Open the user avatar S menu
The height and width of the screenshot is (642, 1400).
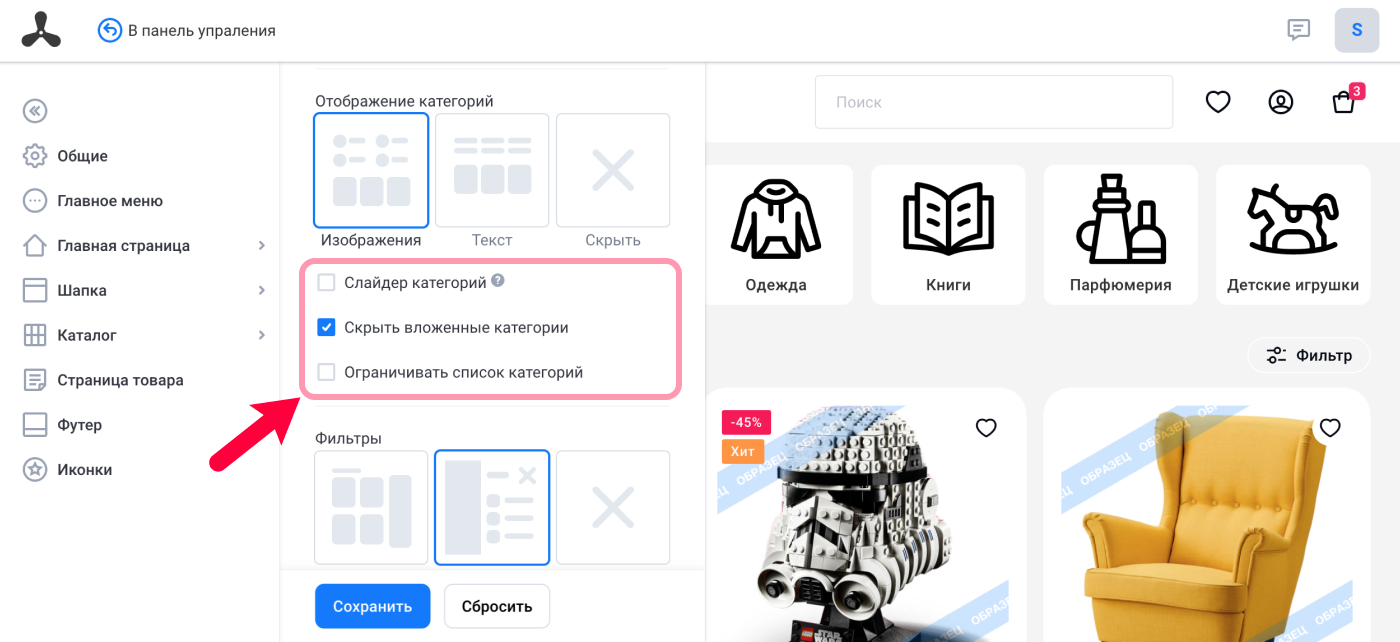(1357, 30)
